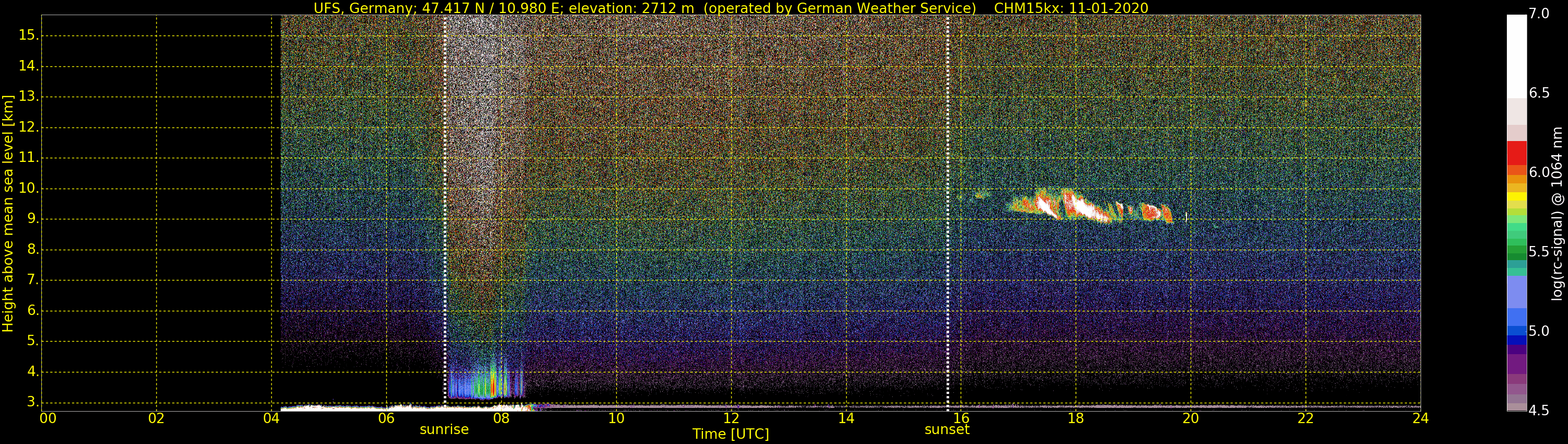This screenshot has height=444, width=1568.
Task: Click the '08' time axis tick label
Action: point(501,418)
